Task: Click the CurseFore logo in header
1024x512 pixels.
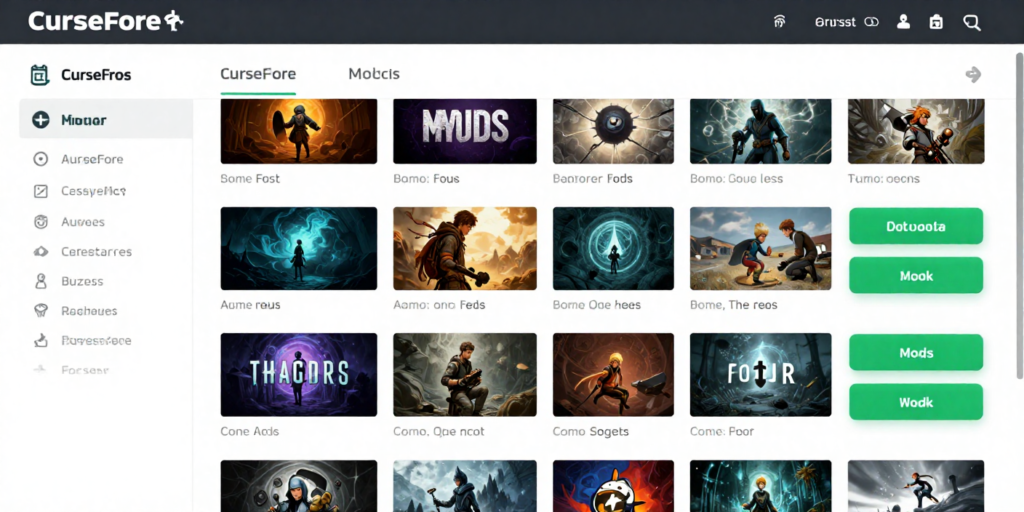Action: click(x=105, y=21)
